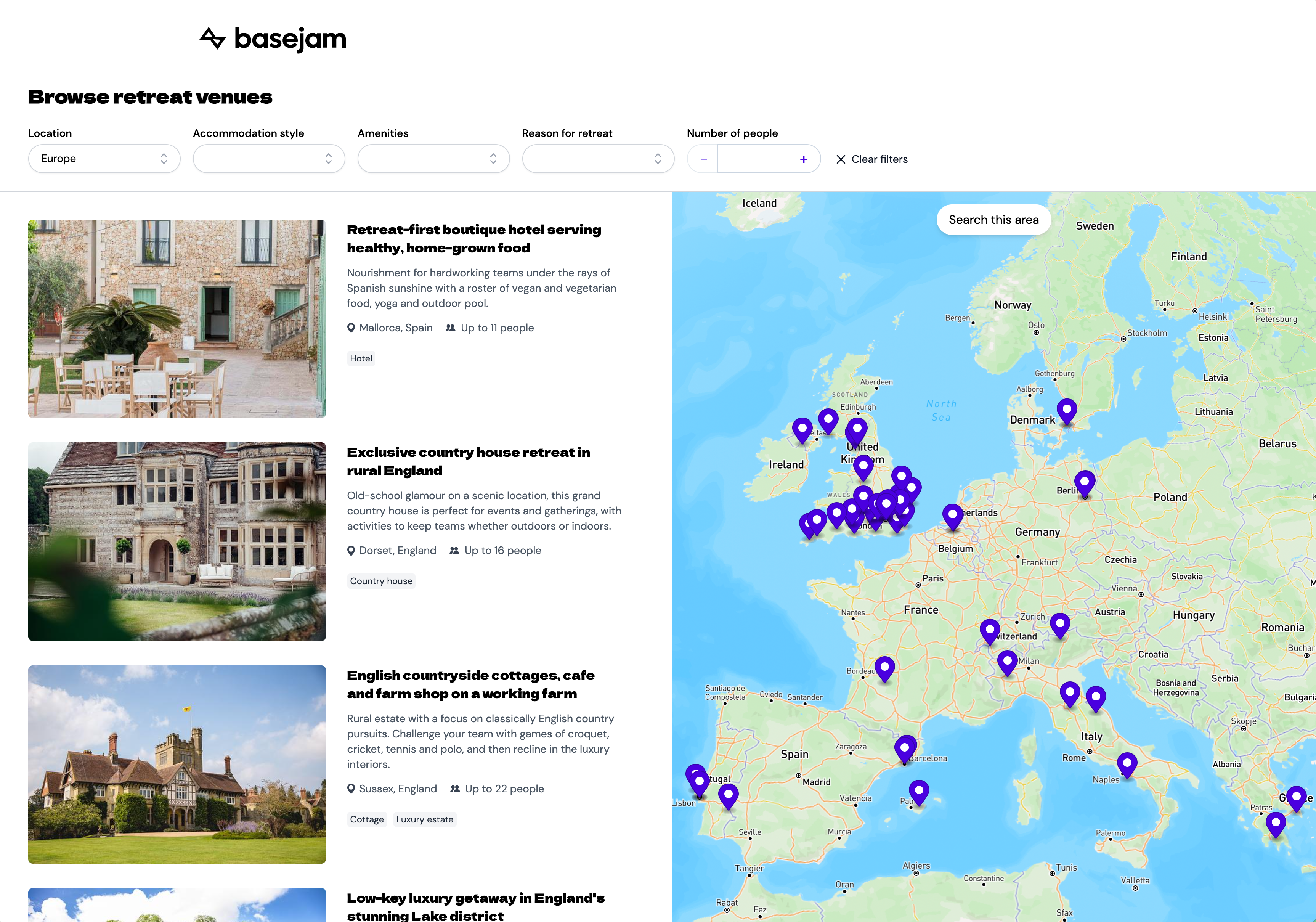Viewport: 1316px width, 922px height.
Task: Click Clear filters
Action: (x=872, y=159)
